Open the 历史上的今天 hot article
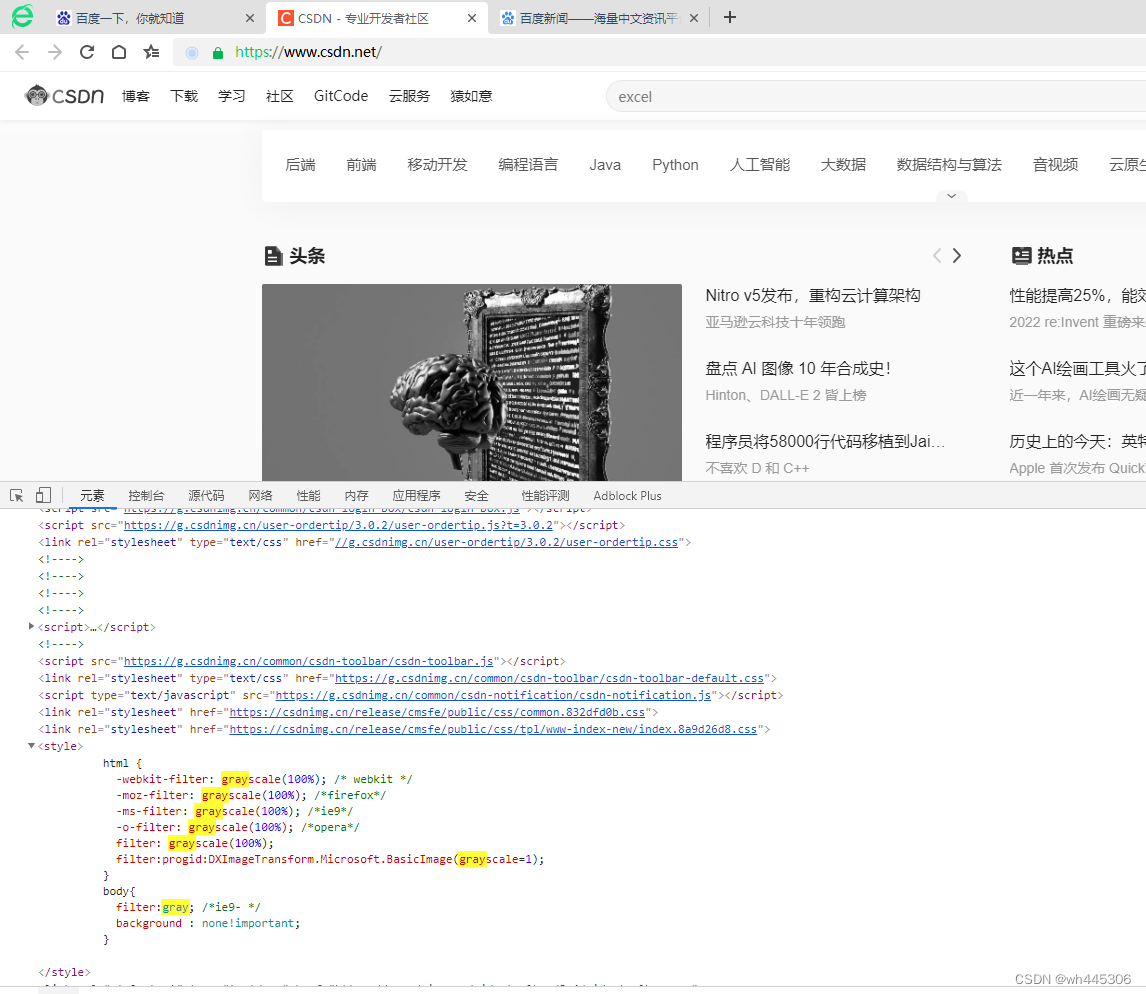Viewport: 1146px width, 994px height. pyautogui.click(x=1077, y=442)
